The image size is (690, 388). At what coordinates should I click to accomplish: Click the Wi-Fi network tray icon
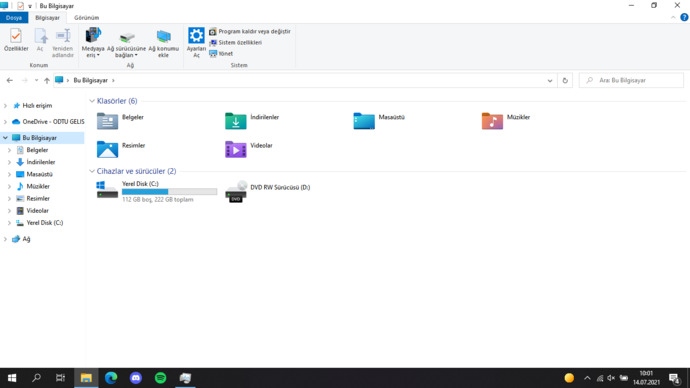(x=600, y=378)
